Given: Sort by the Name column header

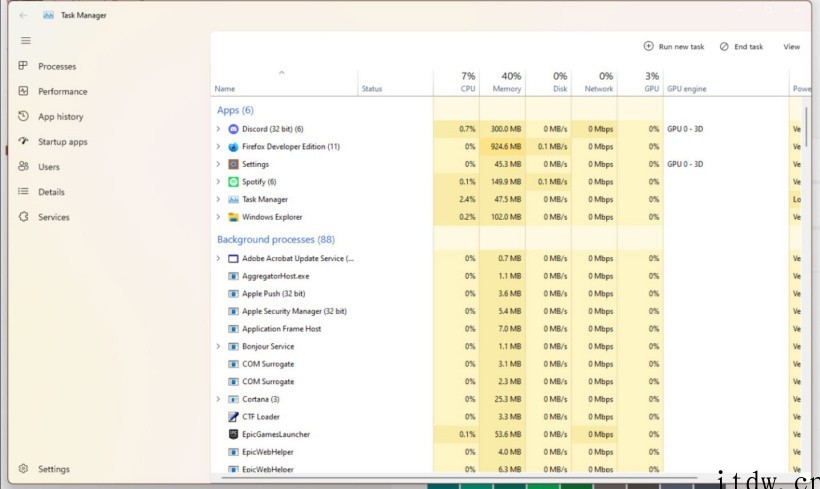Looking at the screenshot, I should 284,82.
